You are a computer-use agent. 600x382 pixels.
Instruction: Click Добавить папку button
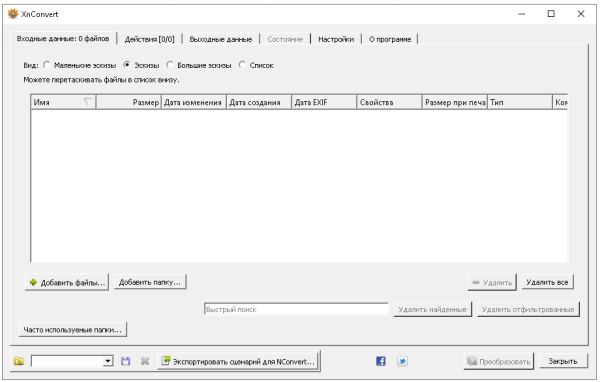pos(150,282)
